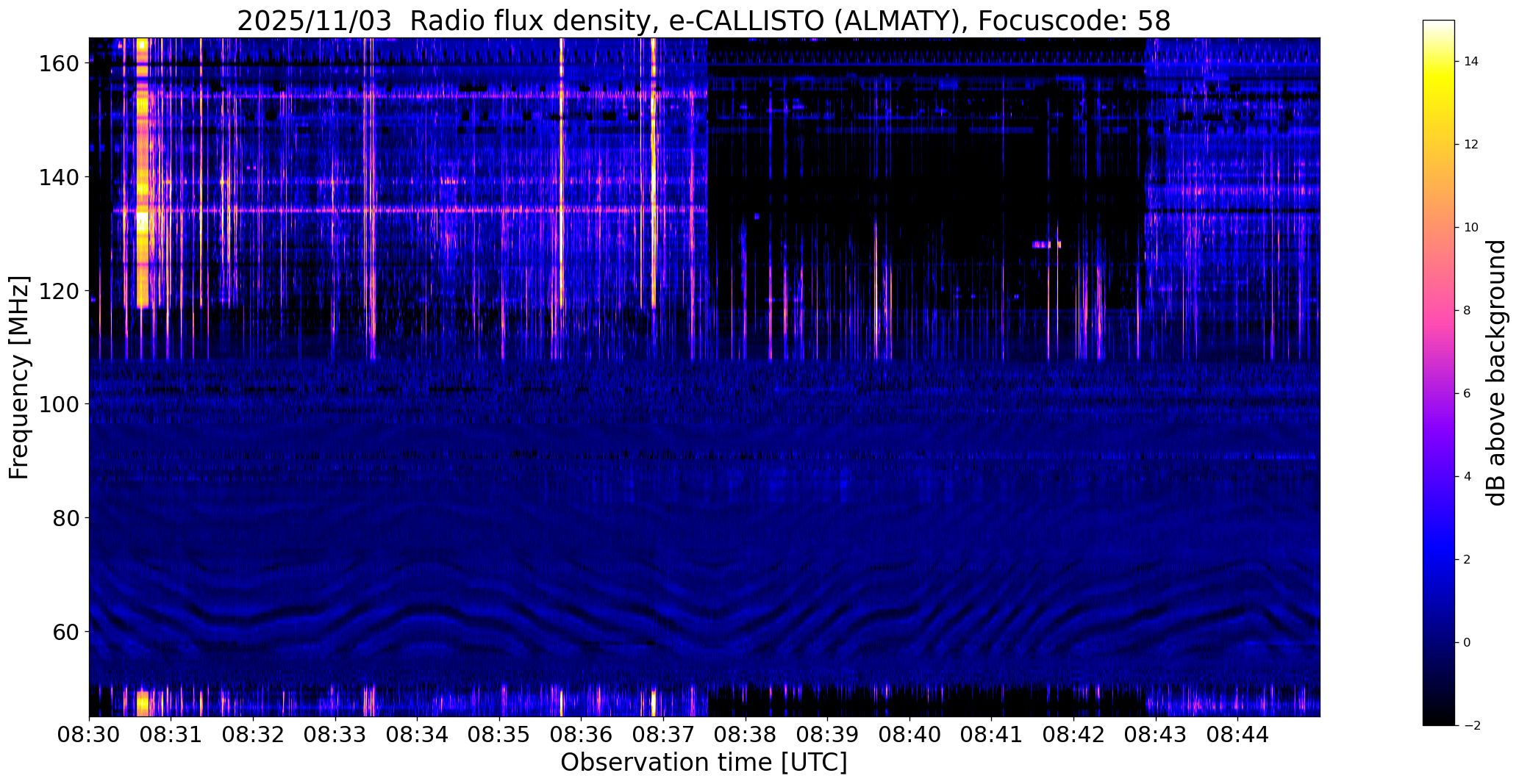Click the colorbar tick value 12
Viewport: 1519px width, 784px height.
(1470, 145)
